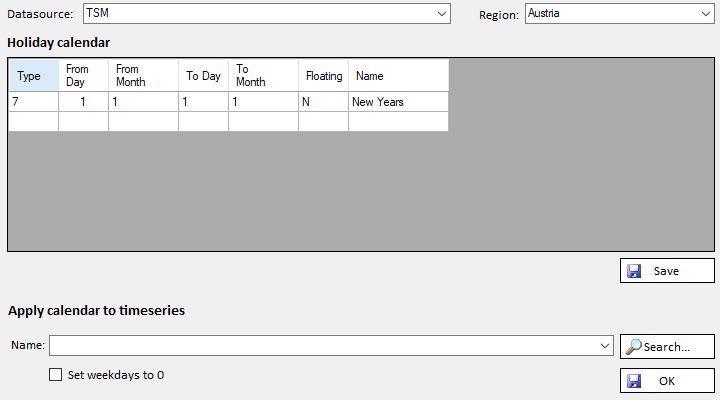Click the empty new row Name cell

398,121
